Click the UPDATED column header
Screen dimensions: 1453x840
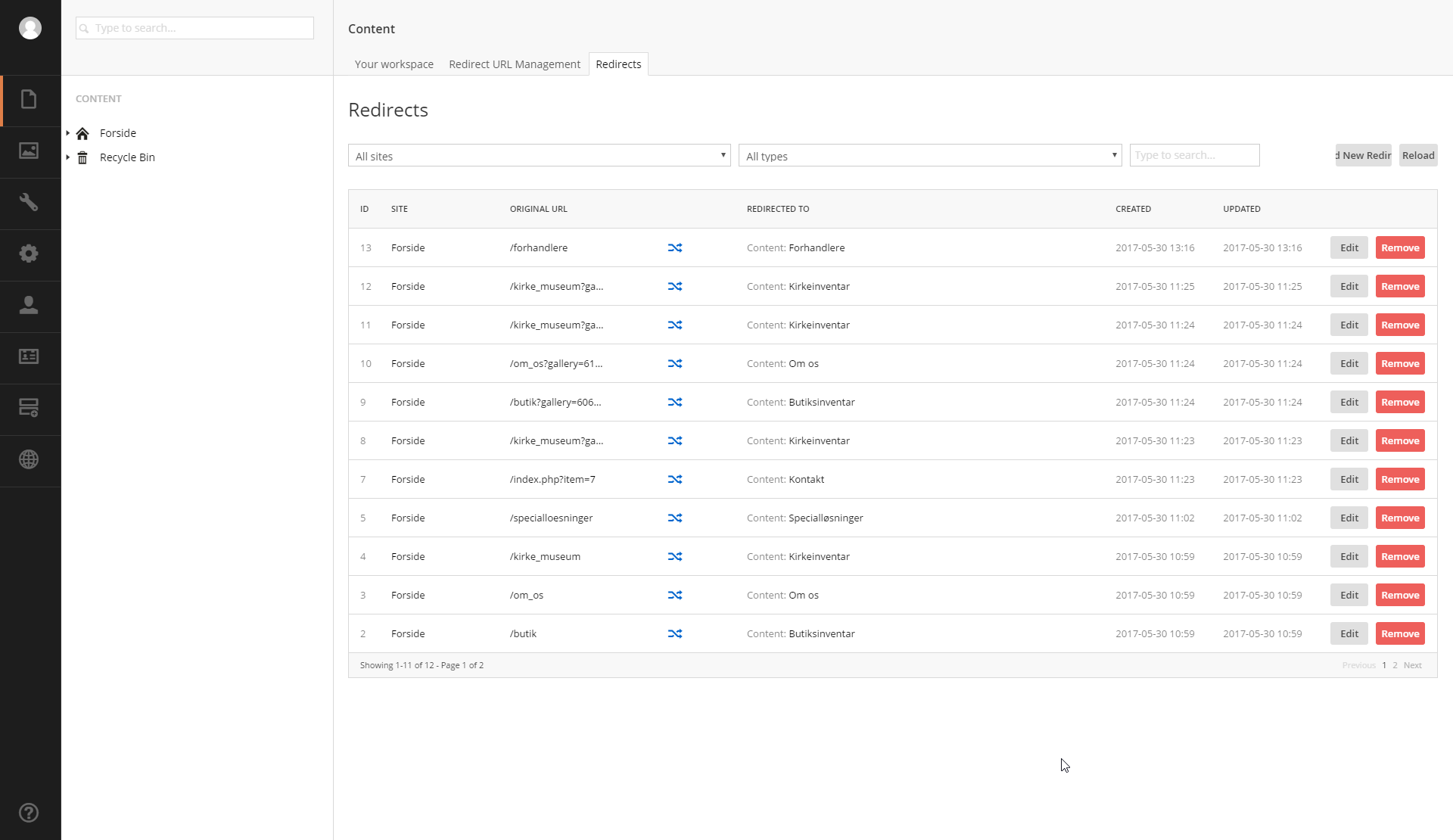pyautogui.click(x=1241, y=209)
